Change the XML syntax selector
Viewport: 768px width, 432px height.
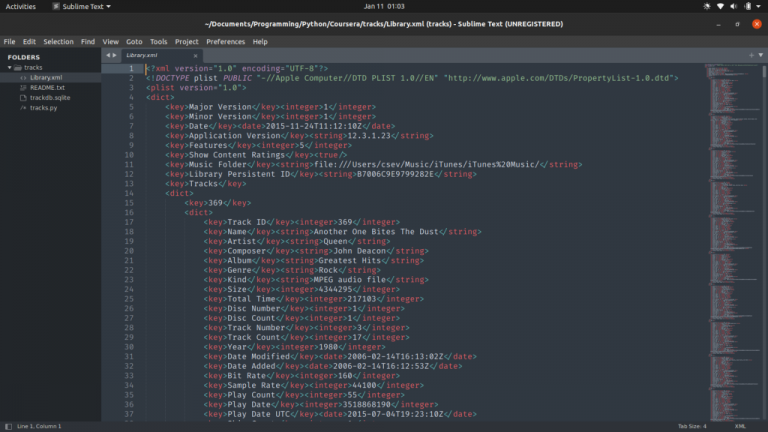tap(740, 426)
